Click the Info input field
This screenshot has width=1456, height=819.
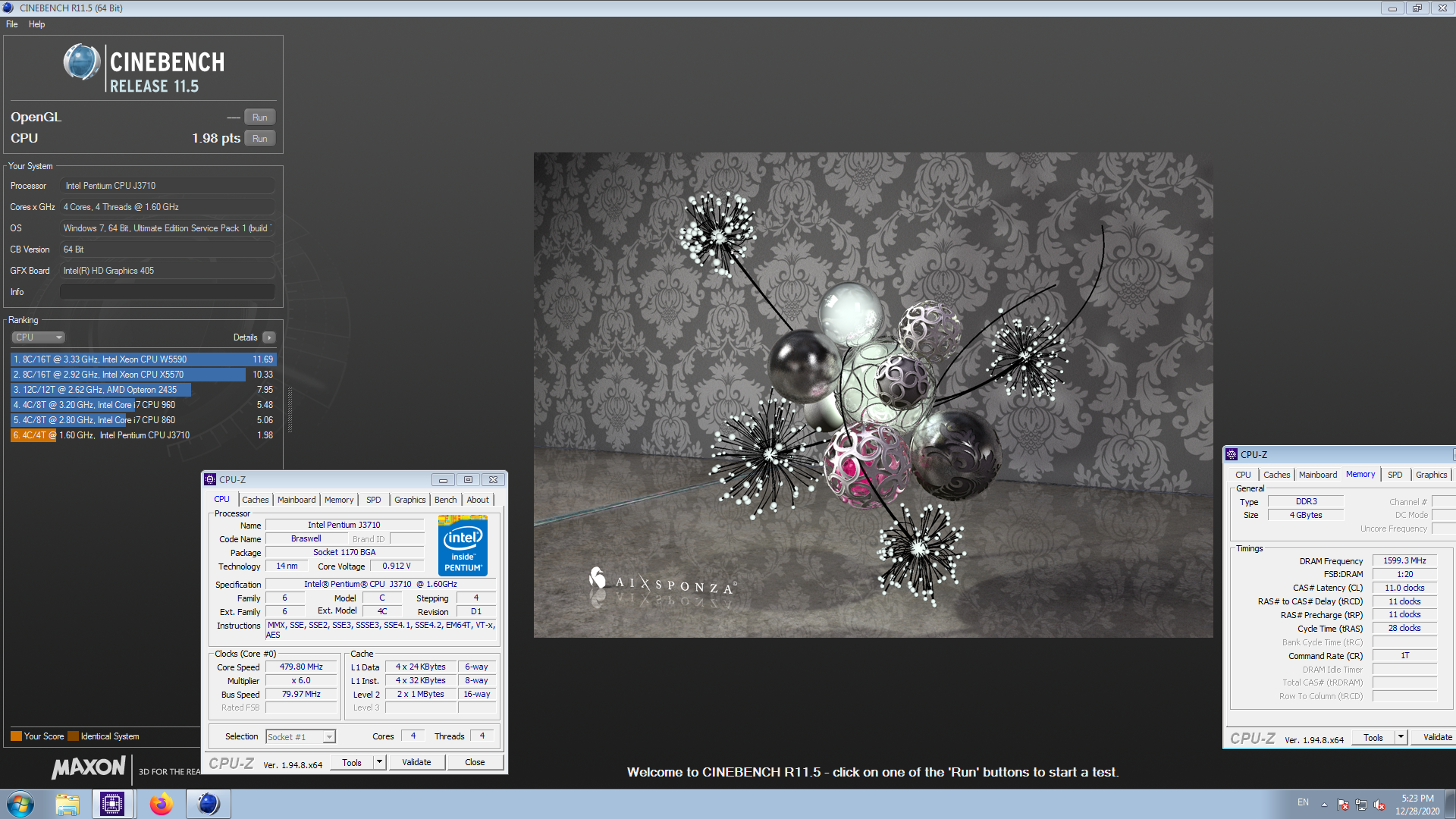click(x=168, y=292)
